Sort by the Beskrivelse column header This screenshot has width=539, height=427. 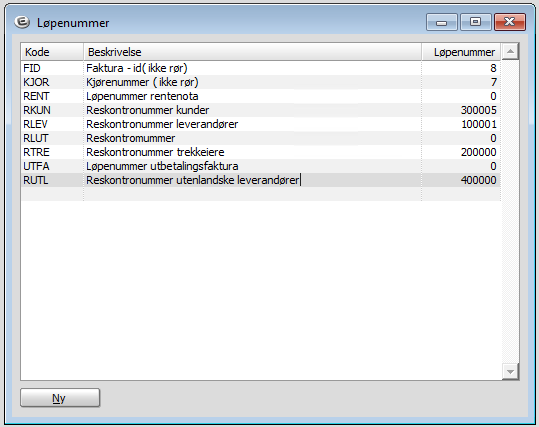click(252, 52)
